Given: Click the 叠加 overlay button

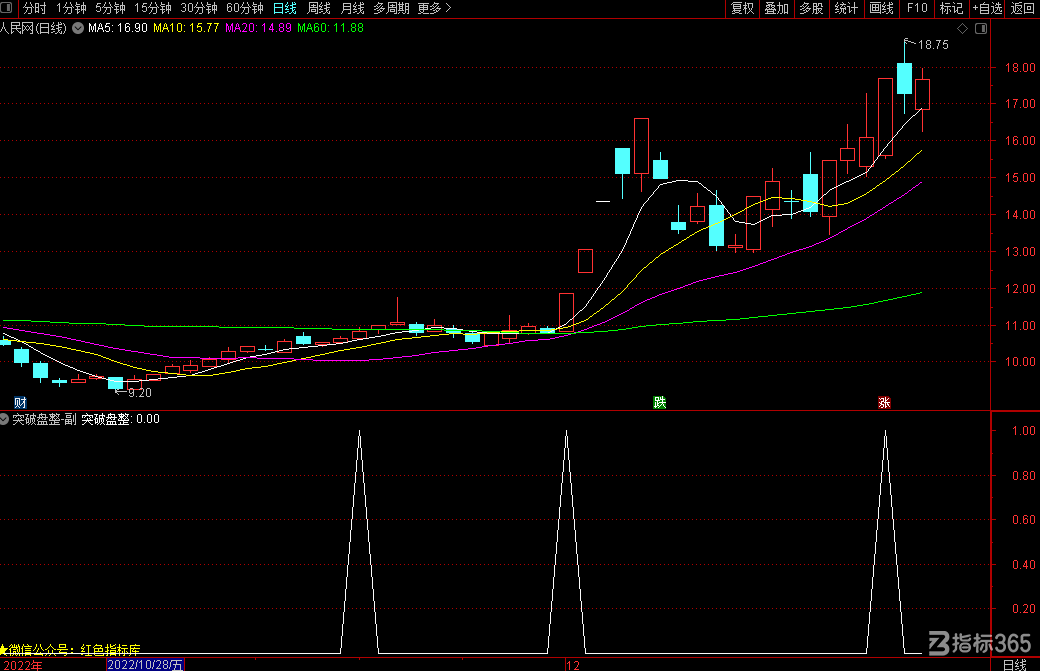Looking at the screenshot, I should pyautogui.click(x=777, y=8).
